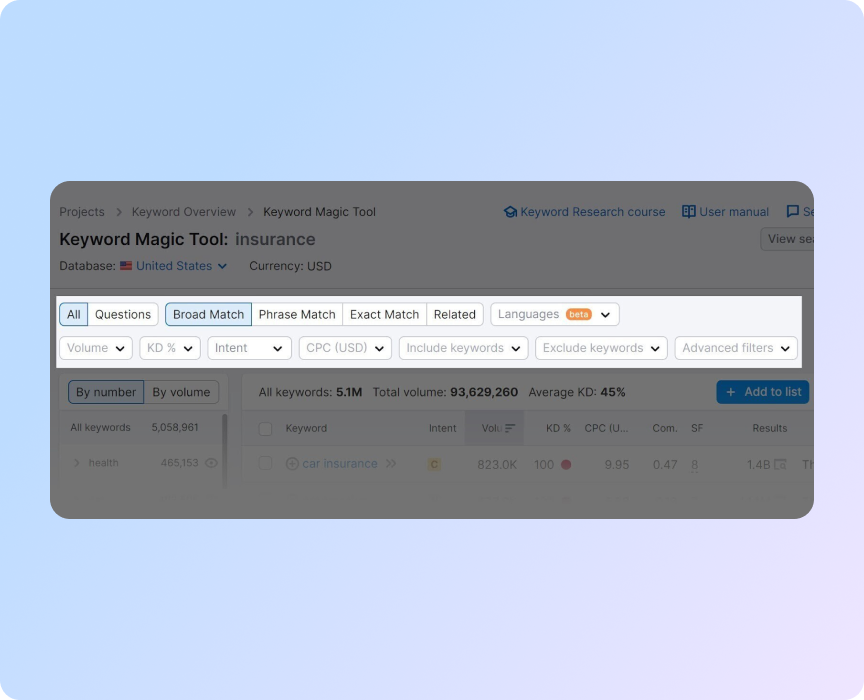The height and width of the screenshot is (700, 864).
Task: Open the Advanced filters dropdown
Action: click(736, 348)
